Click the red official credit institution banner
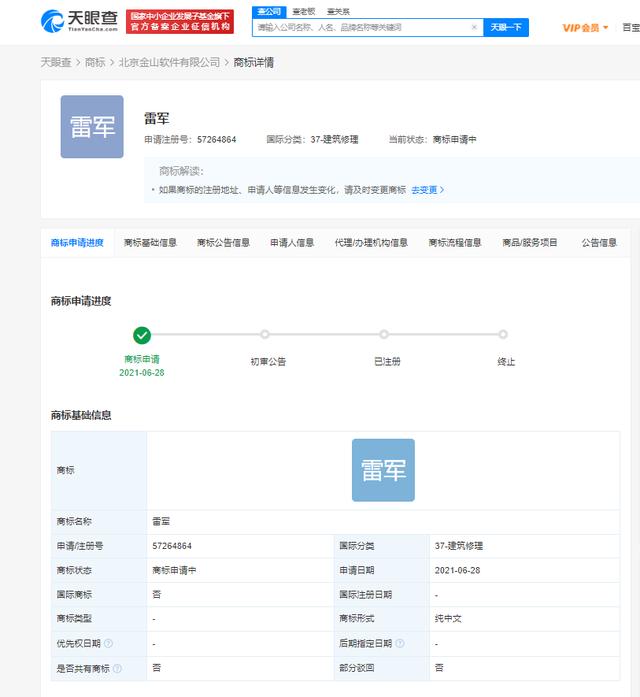This screenshot has height=697, width=640. pyautogui.click(x=180, y=21)
